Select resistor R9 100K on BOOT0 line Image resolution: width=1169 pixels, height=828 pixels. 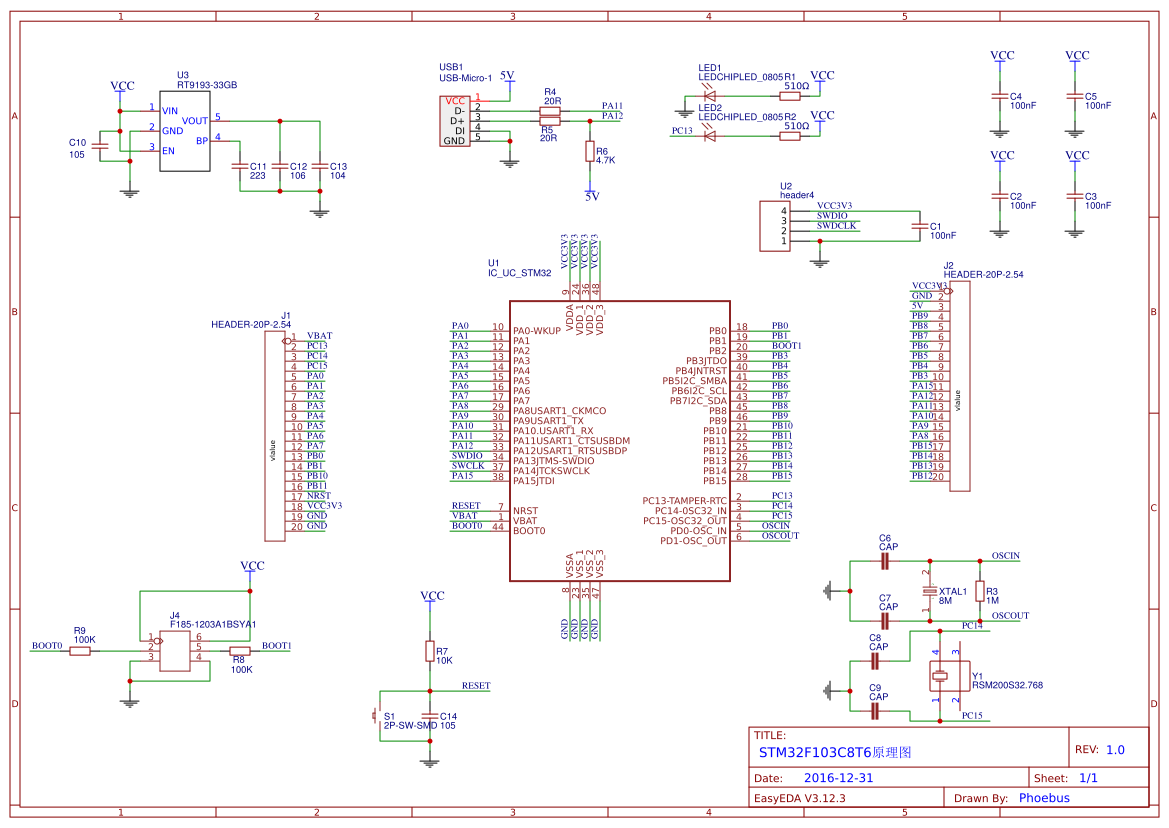click(x=80, y=651)
